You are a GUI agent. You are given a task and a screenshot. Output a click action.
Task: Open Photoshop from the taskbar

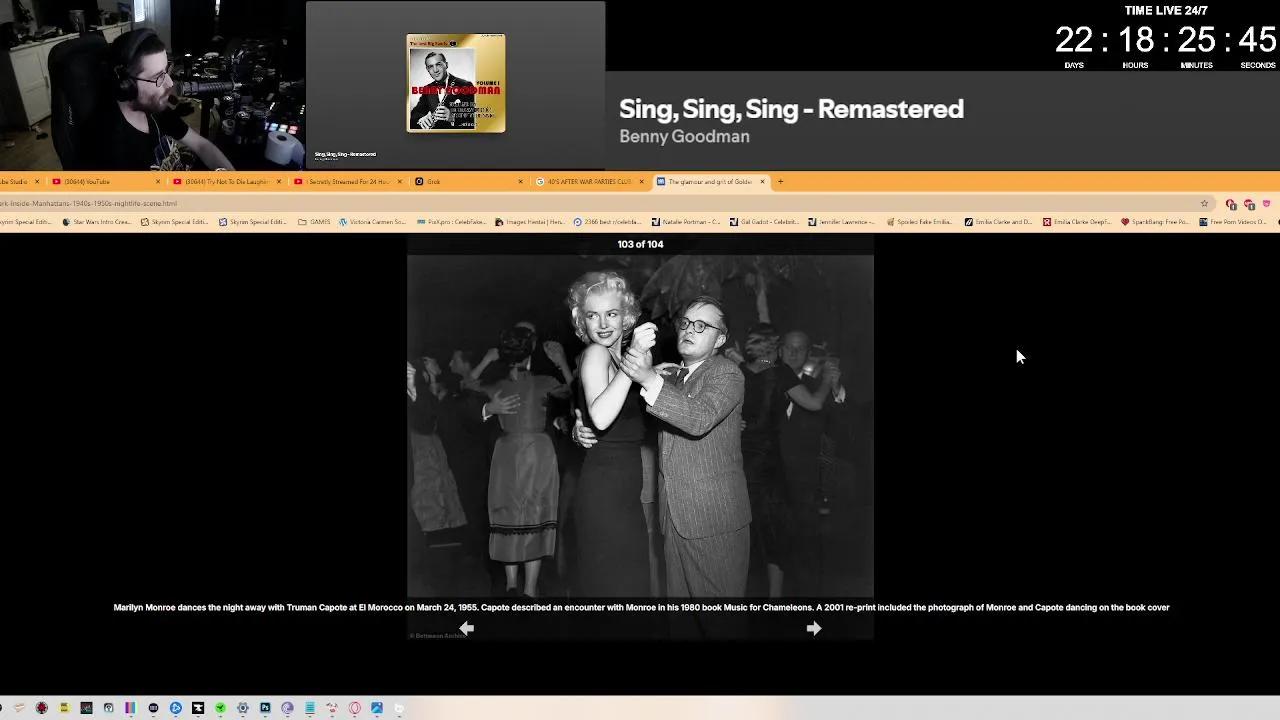click(265, 708)
